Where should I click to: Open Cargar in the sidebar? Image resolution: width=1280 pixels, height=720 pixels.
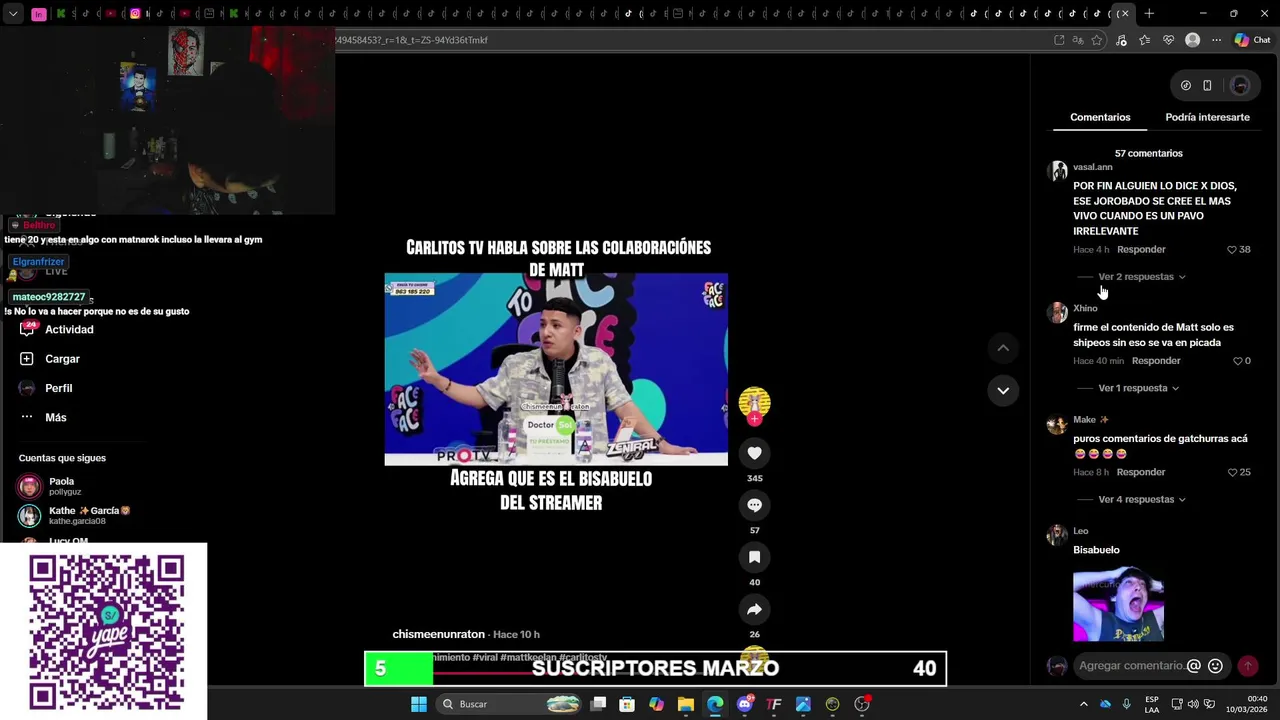[50, 359]
